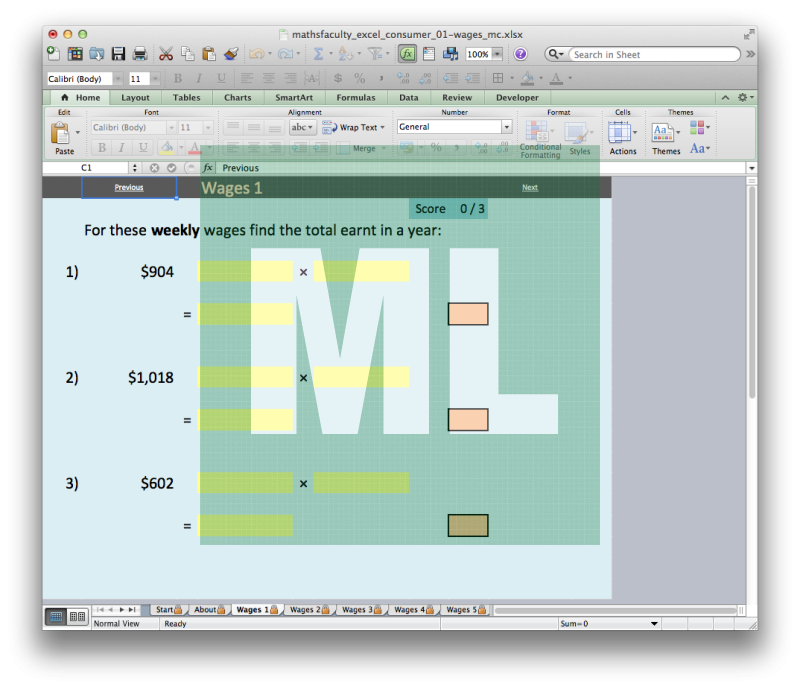
Task: Click the Actions icon in Cells group
Action: click(x=622, y=135)
